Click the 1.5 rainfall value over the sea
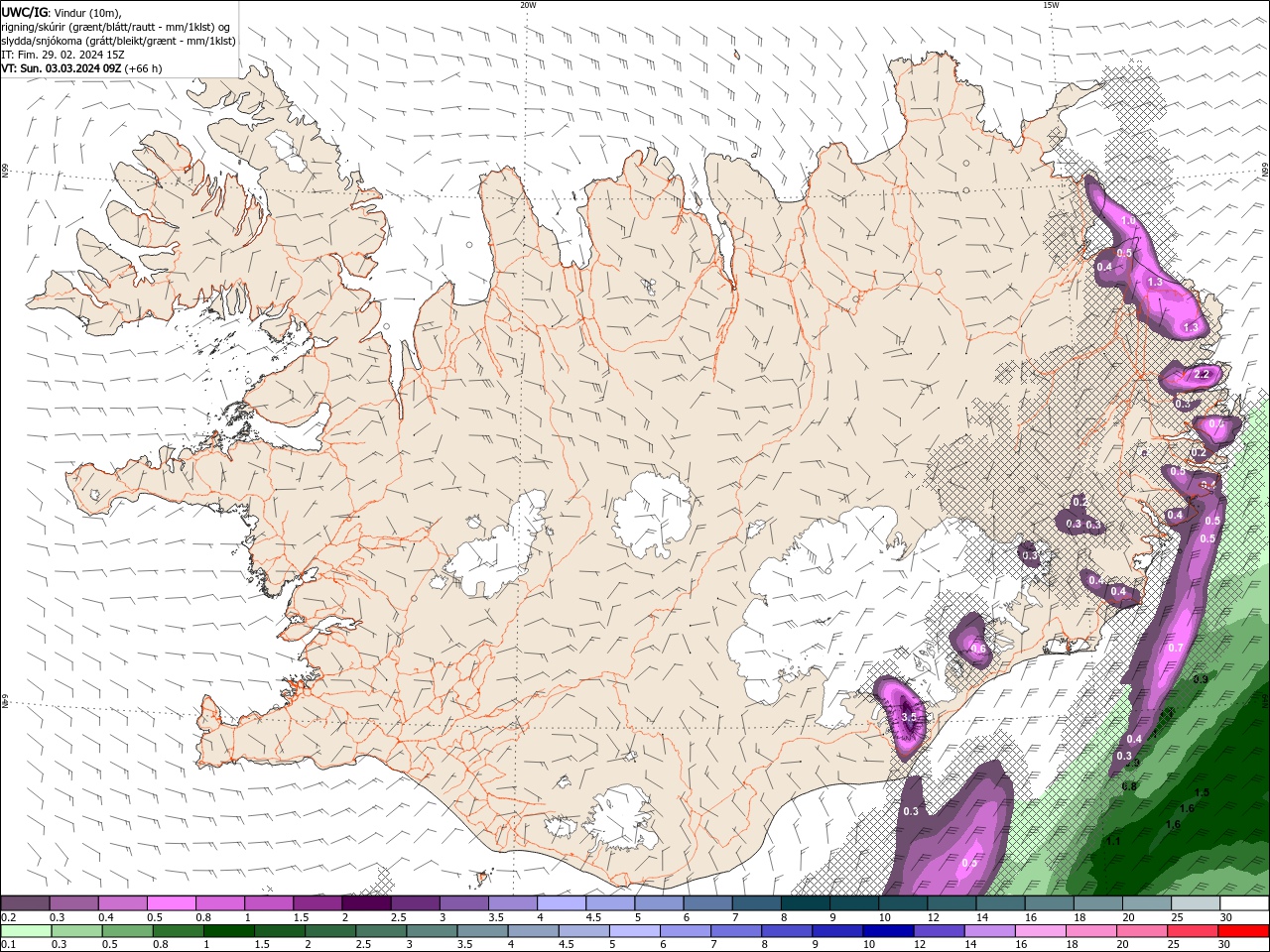Screen dimensions: 1270x952 pyautogui.click(x=1202, y=792)
